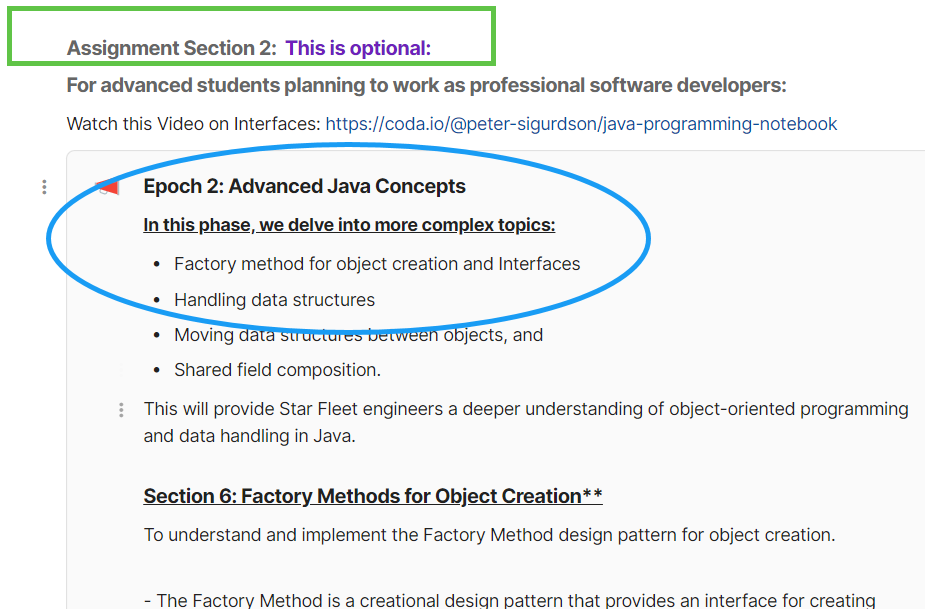
Task: Open the coda.io java-programming-notebook link
Action: coord(581,124)
